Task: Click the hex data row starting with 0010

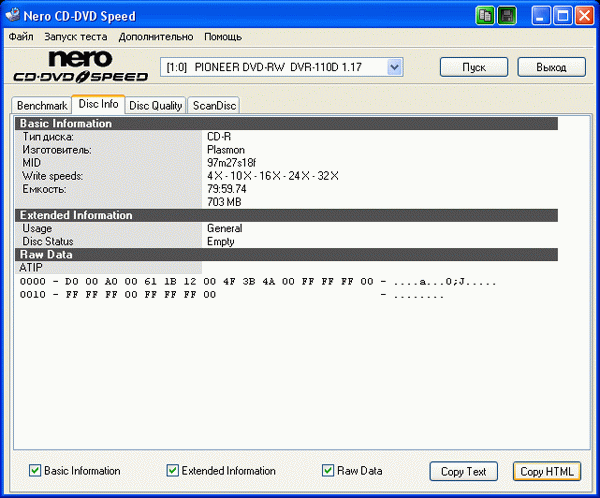Action: [x=232, y=295]
